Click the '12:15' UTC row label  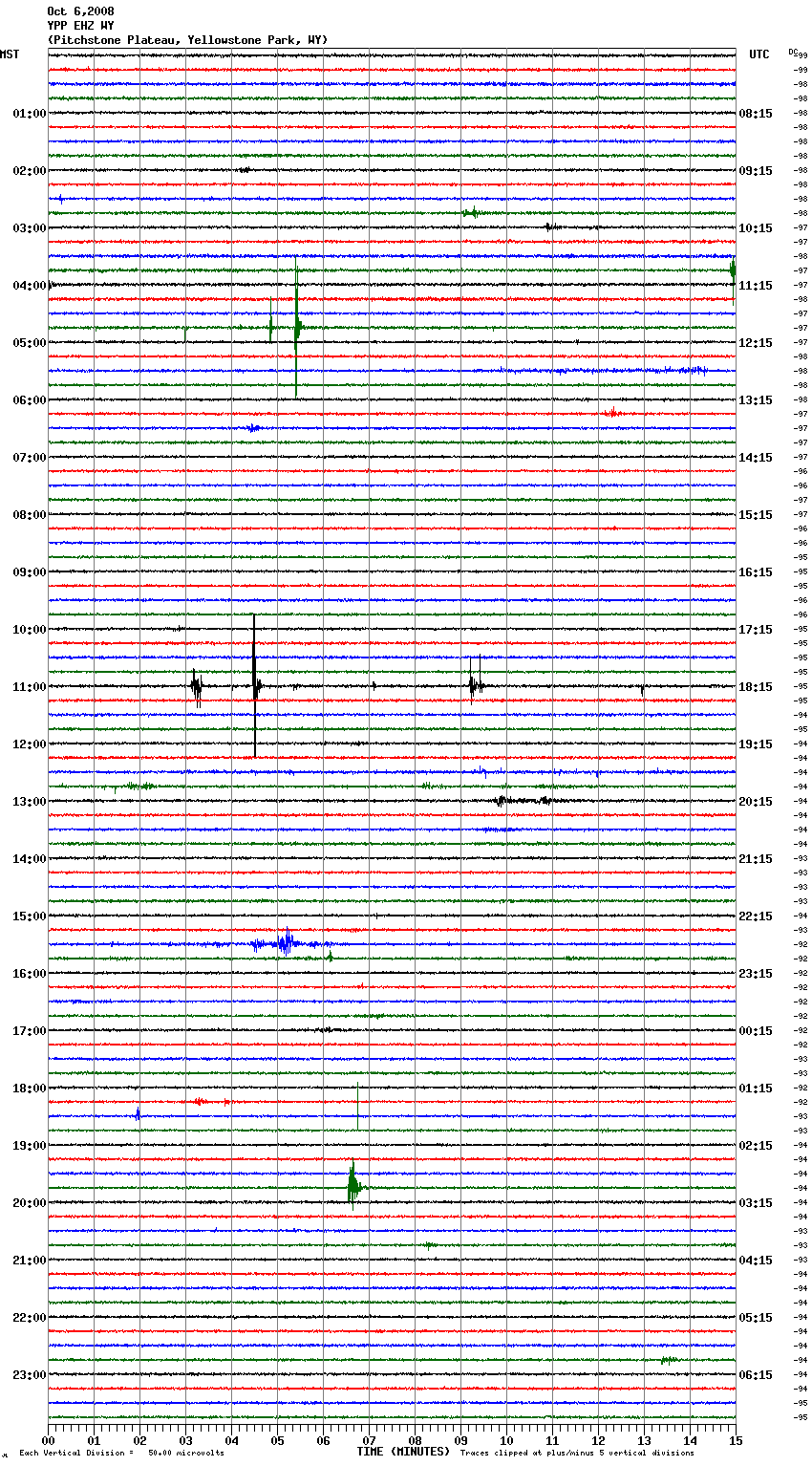756,343
